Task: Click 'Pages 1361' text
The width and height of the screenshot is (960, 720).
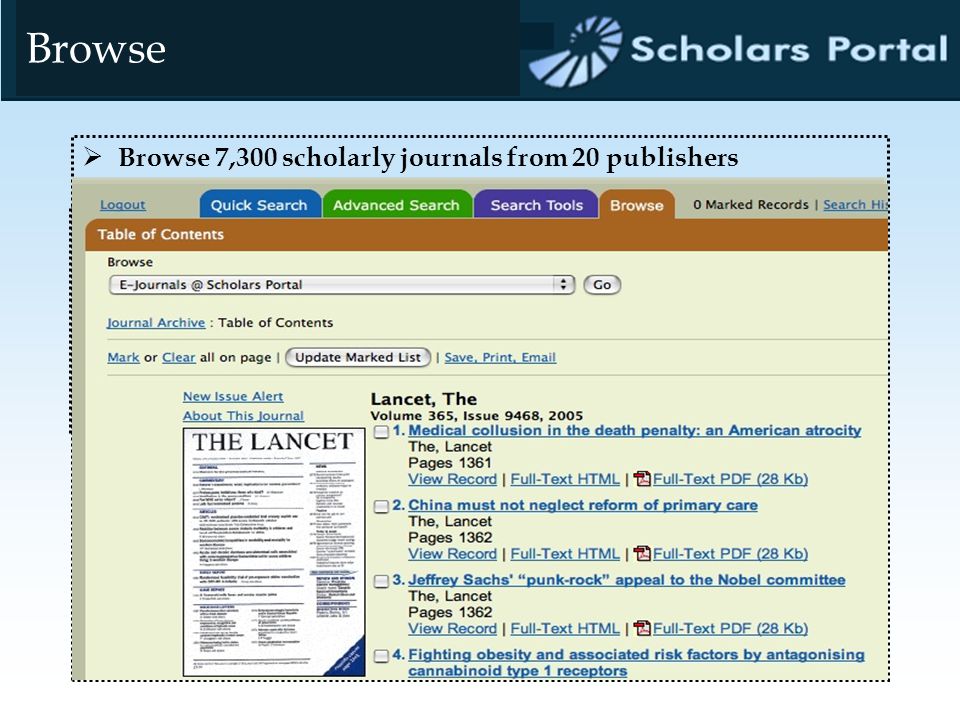Action: click(450, 463)
